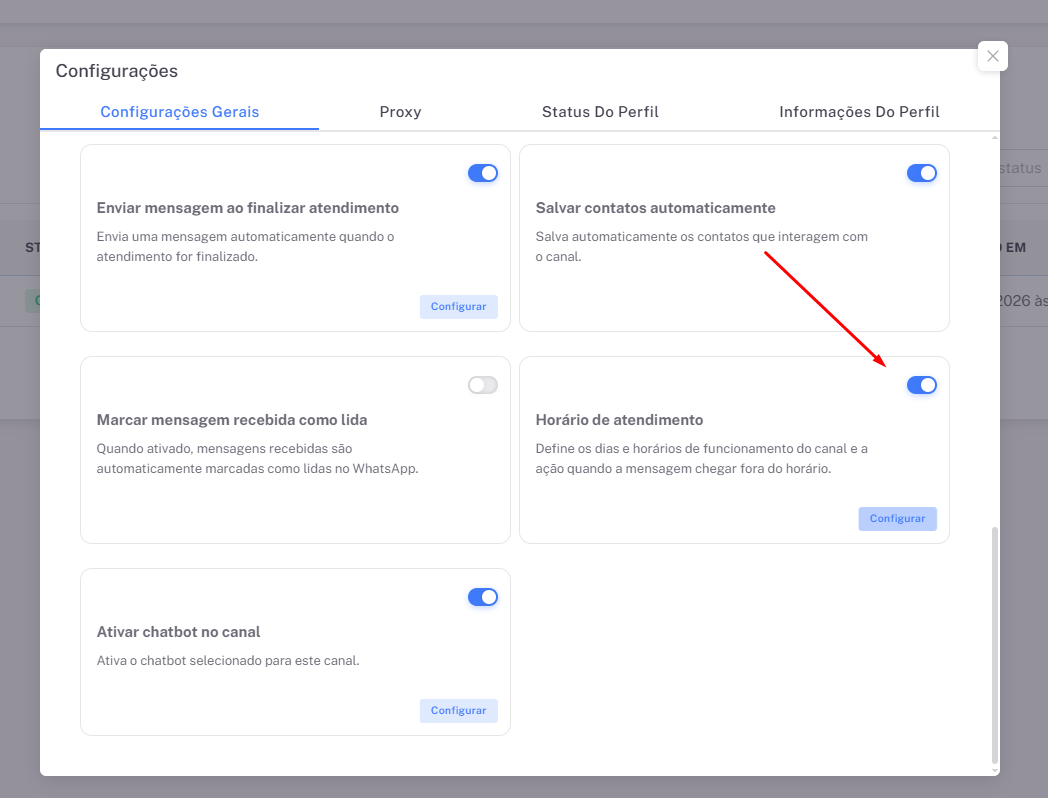The height and width of the screenshot is (798, 1048).
Task: Click the scrollbar down arrow
Action: point(994,770)
